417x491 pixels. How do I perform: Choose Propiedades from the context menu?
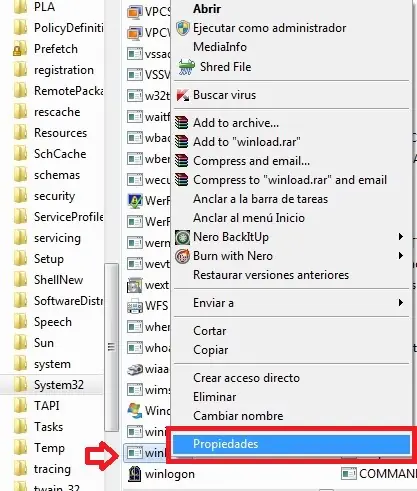tap(291, 444)
